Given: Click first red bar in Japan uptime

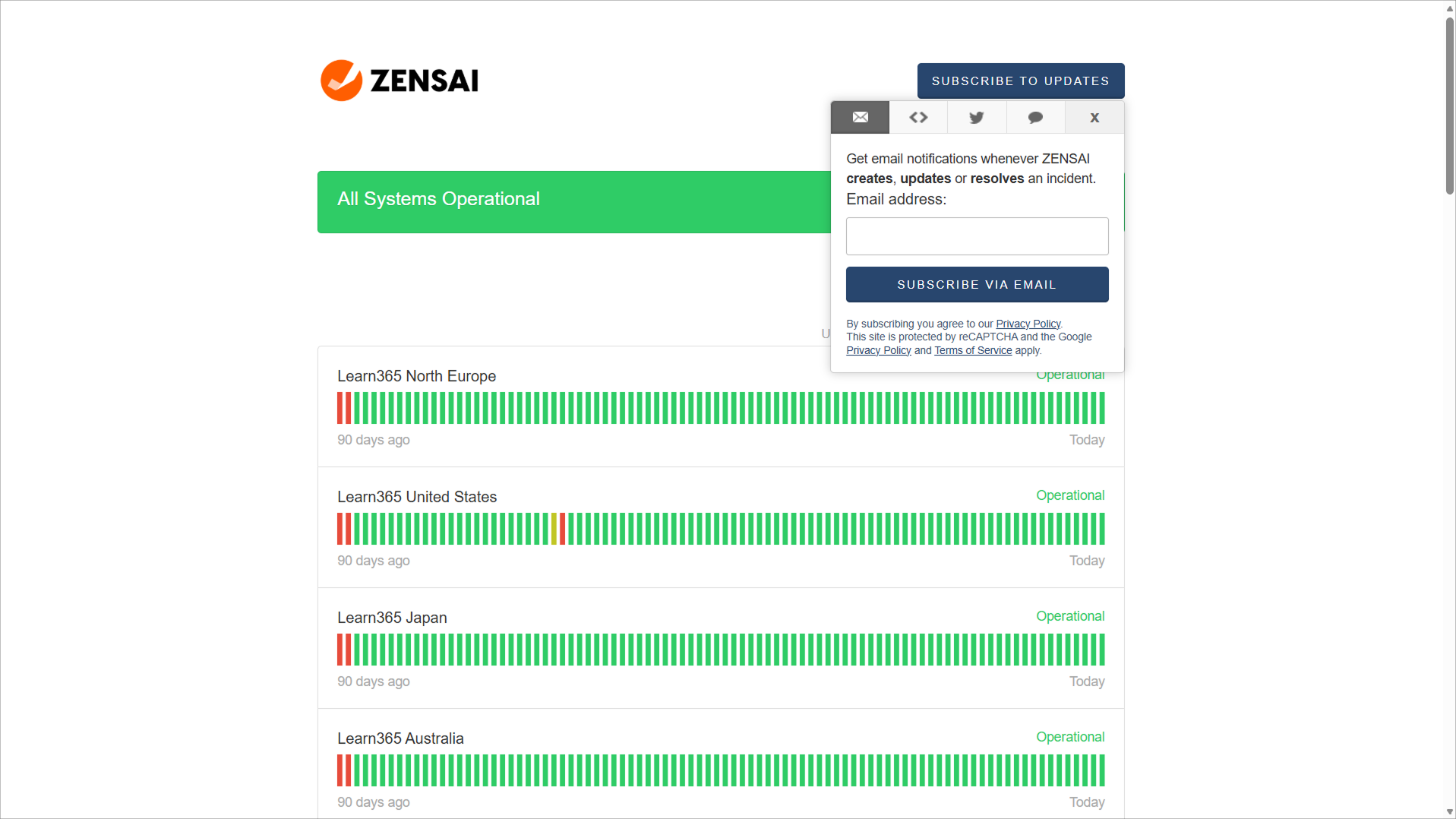Looking at the screenshot, I should [x=340, y=650].
